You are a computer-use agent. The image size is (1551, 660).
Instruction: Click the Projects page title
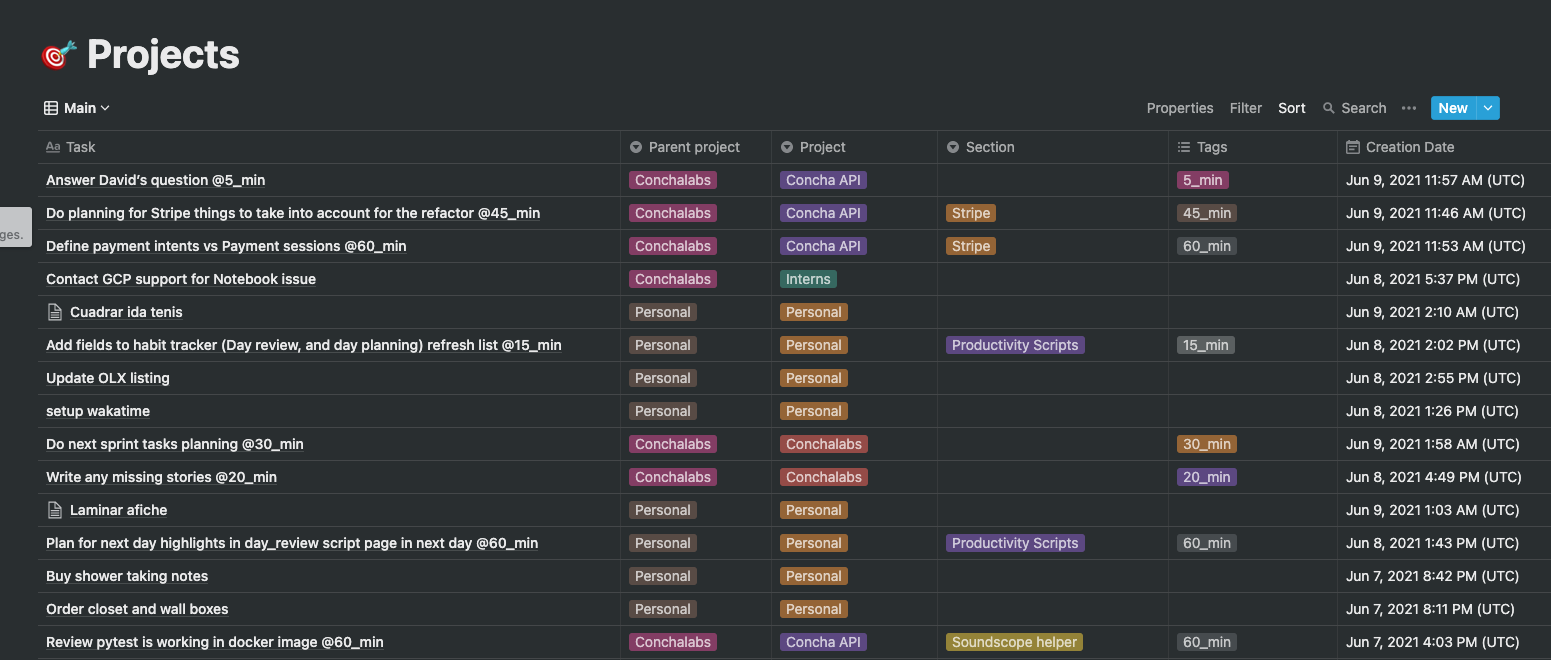163,55
